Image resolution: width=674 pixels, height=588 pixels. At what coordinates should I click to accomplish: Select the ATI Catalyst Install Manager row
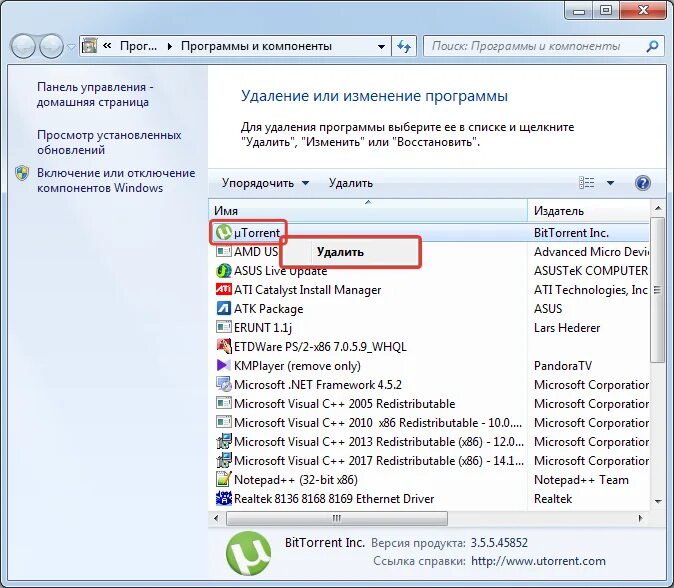point(429,290)
